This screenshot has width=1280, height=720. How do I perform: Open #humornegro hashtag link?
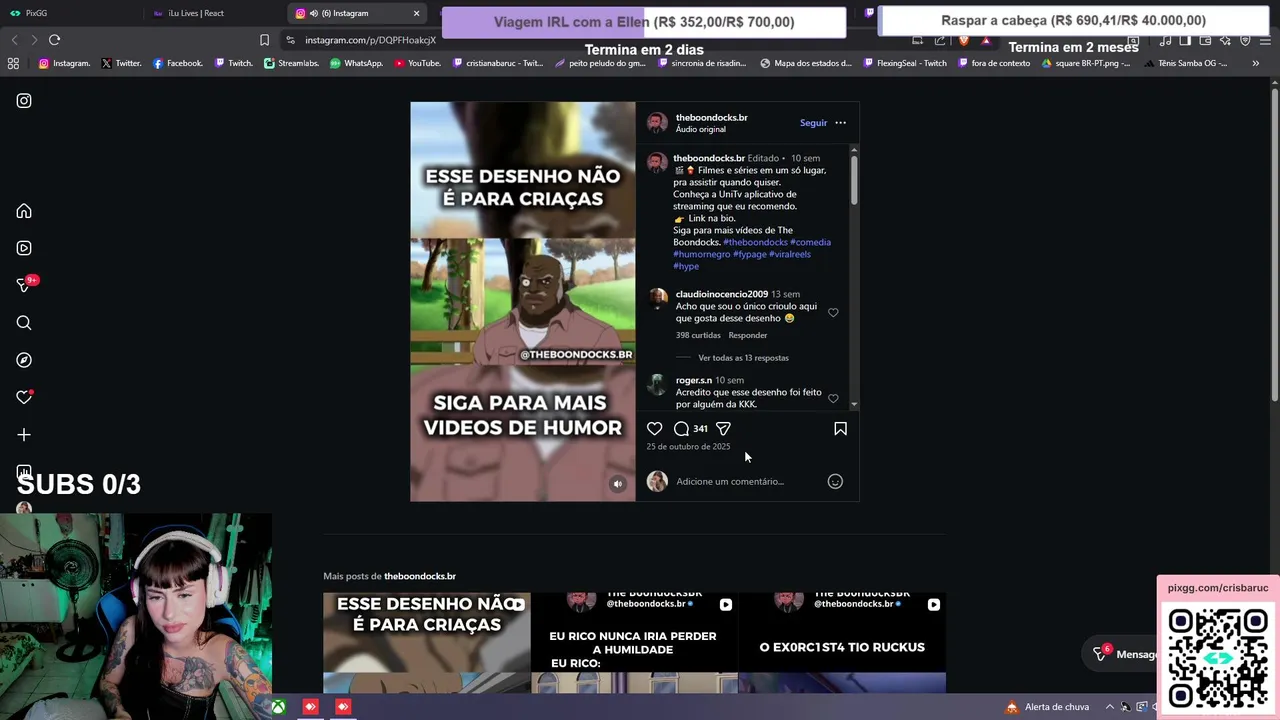tap(701, 254)
